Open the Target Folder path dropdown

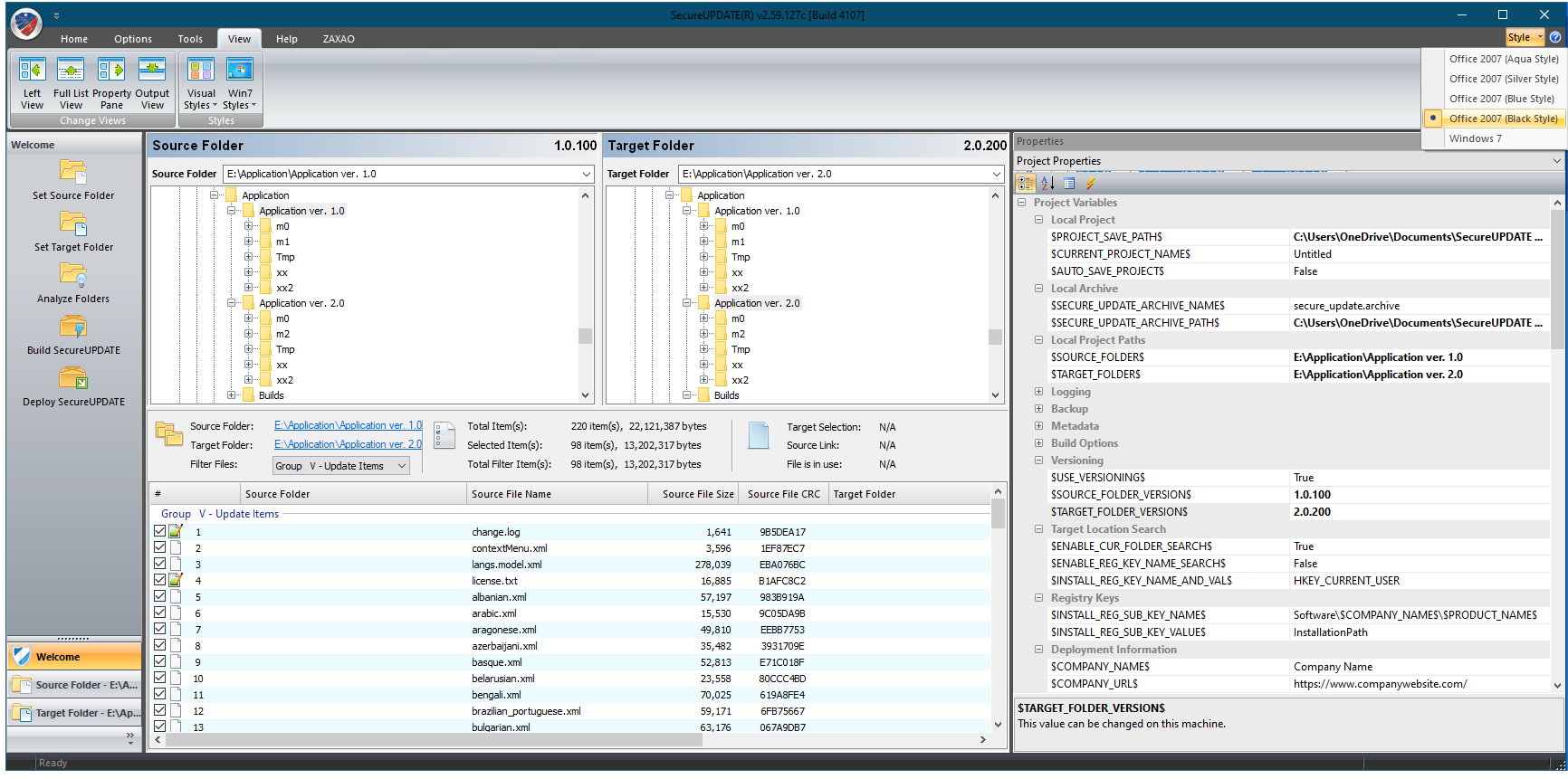[996, 174]
